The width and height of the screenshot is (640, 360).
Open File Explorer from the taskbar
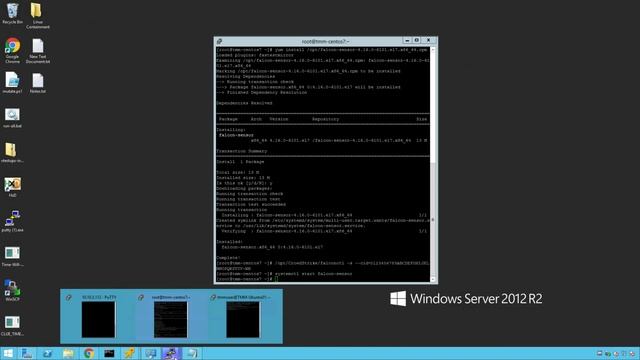(x=68, y=353)
